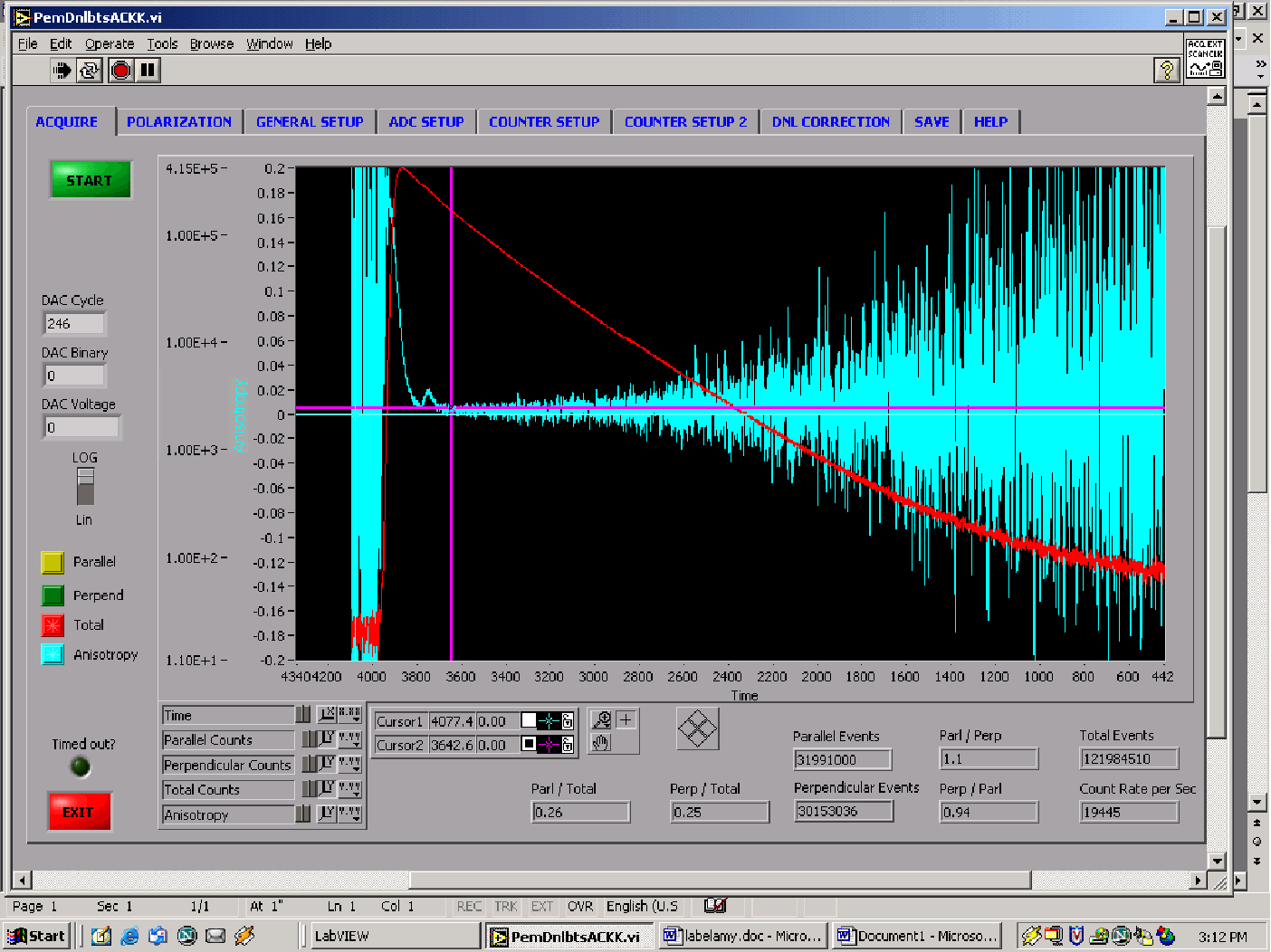Click the Parallel Events value field
Screen dimensions: 1271x952
tap(843, 759)
